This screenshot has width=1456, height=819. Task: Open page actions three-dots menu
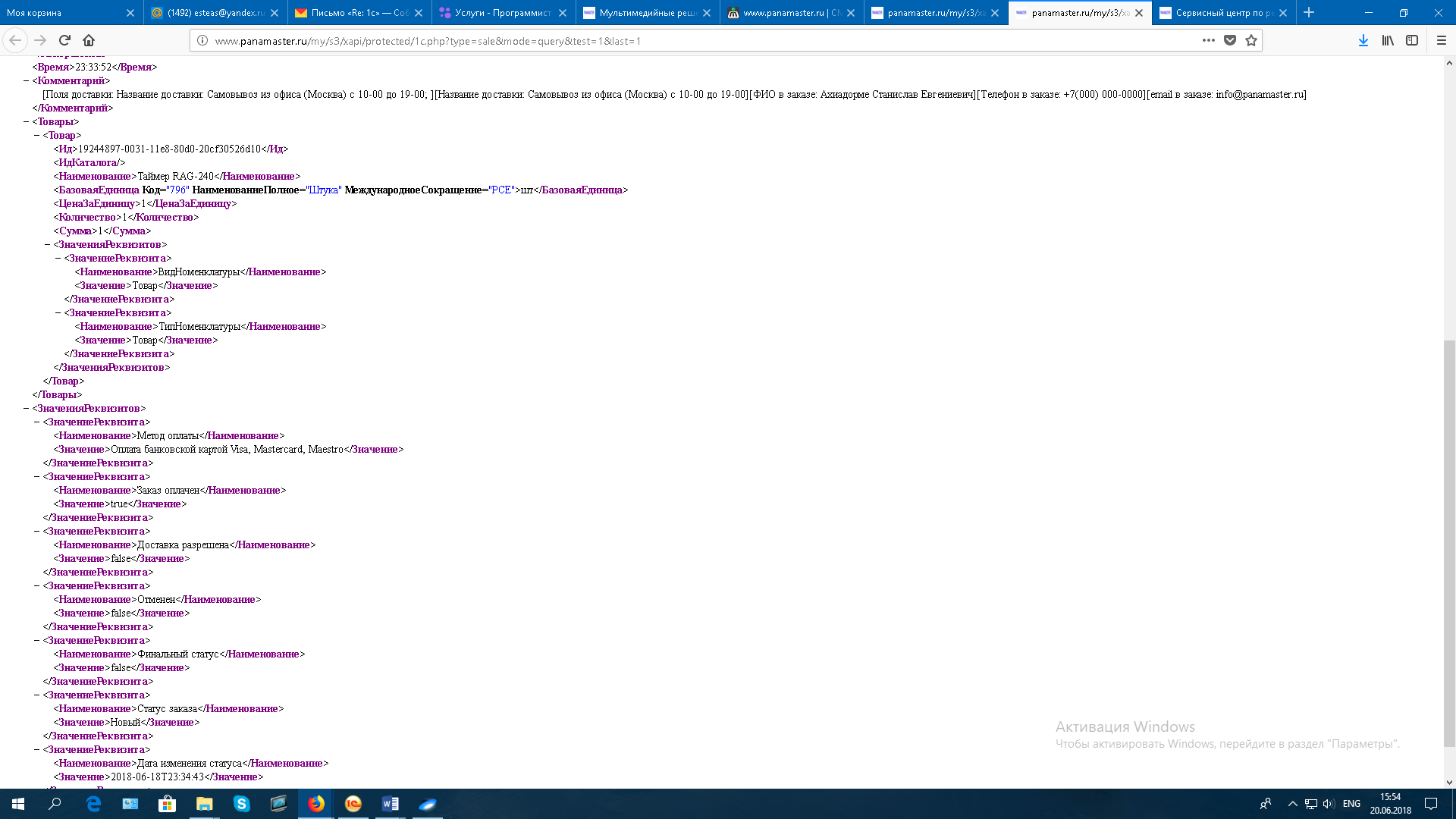coord(1208,40)
